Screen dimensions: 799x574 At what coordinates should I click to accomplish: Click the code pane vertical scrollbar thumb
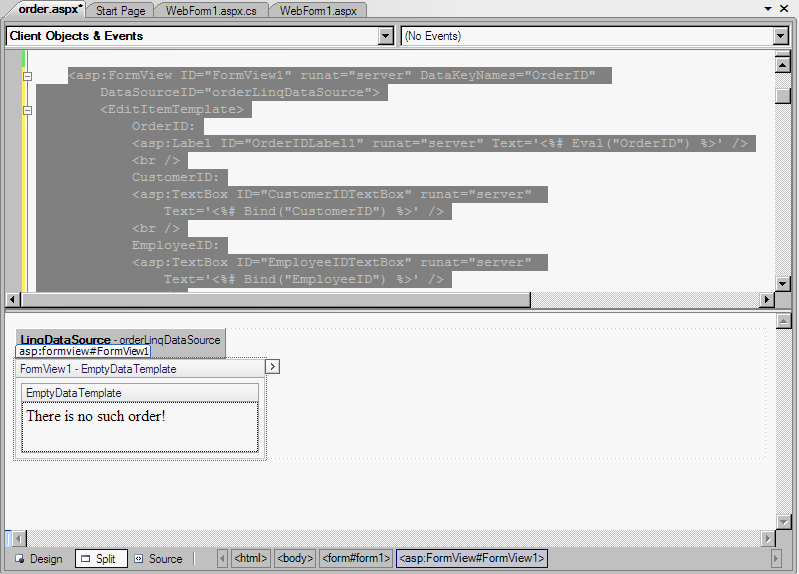click(783, 96)
